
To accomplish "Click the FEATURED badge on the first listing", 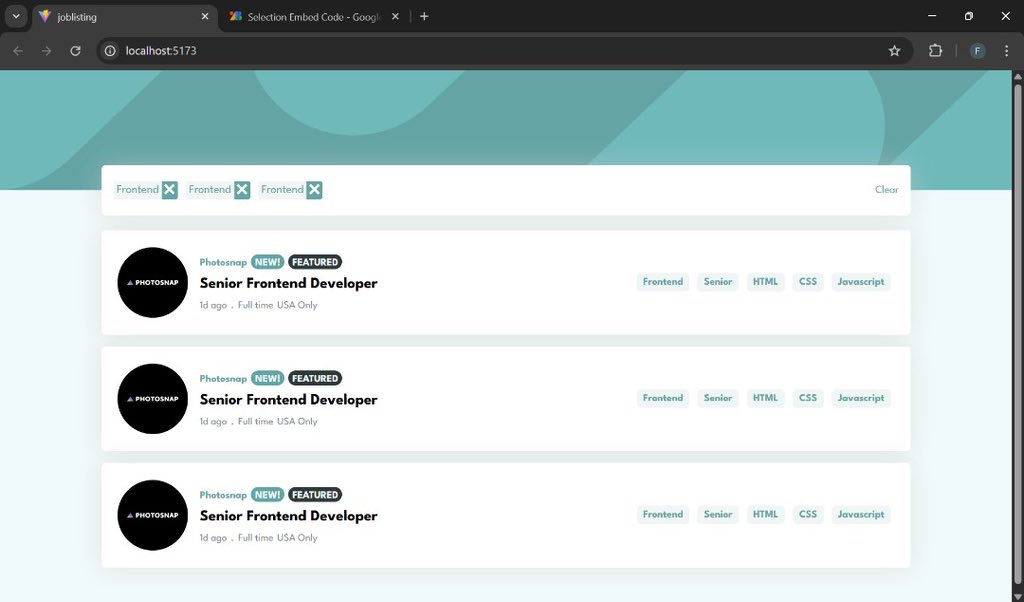I will point(314,261).
